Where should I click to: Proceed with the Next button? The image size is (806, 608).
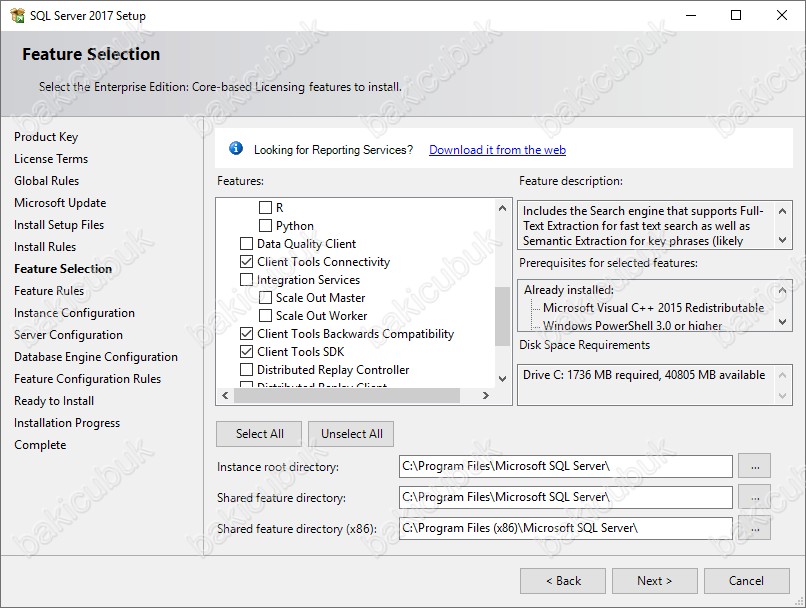point(654,581)
